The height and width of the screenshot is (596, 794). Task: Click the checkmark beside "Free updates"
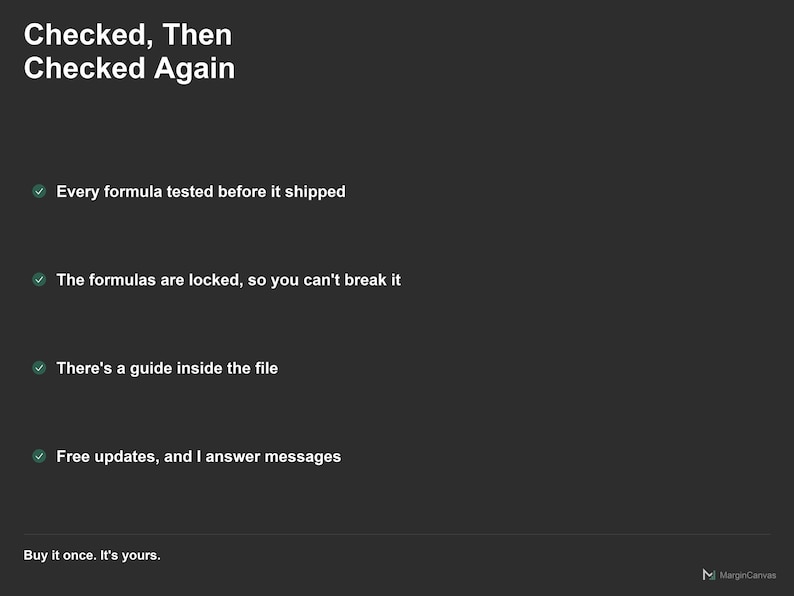(x=39, y=456)
